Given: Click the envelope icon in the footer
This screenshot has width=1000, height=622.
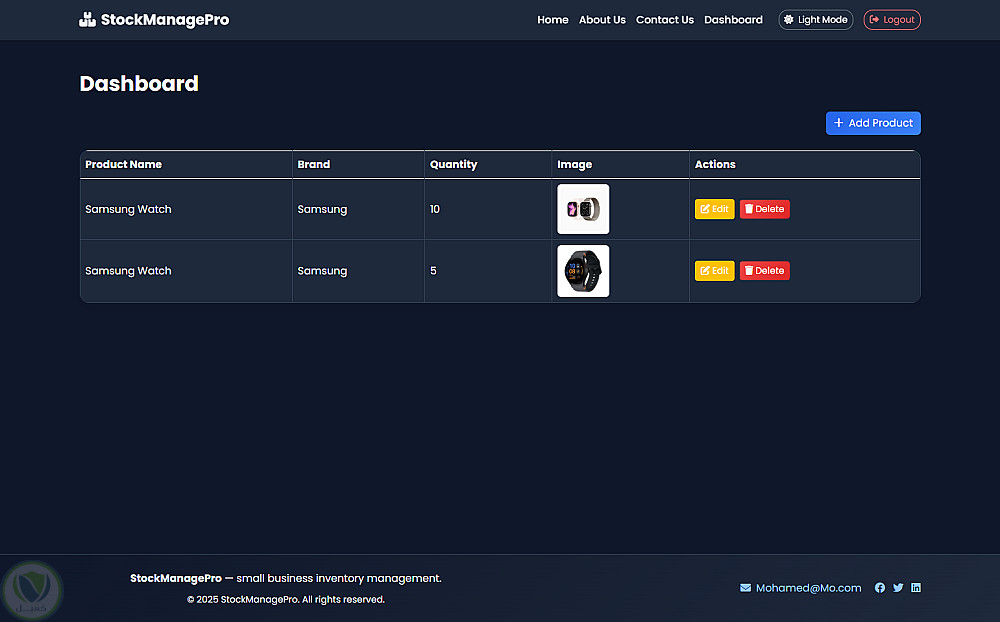Looking at the screenshot, I should (x=745, y=588).
